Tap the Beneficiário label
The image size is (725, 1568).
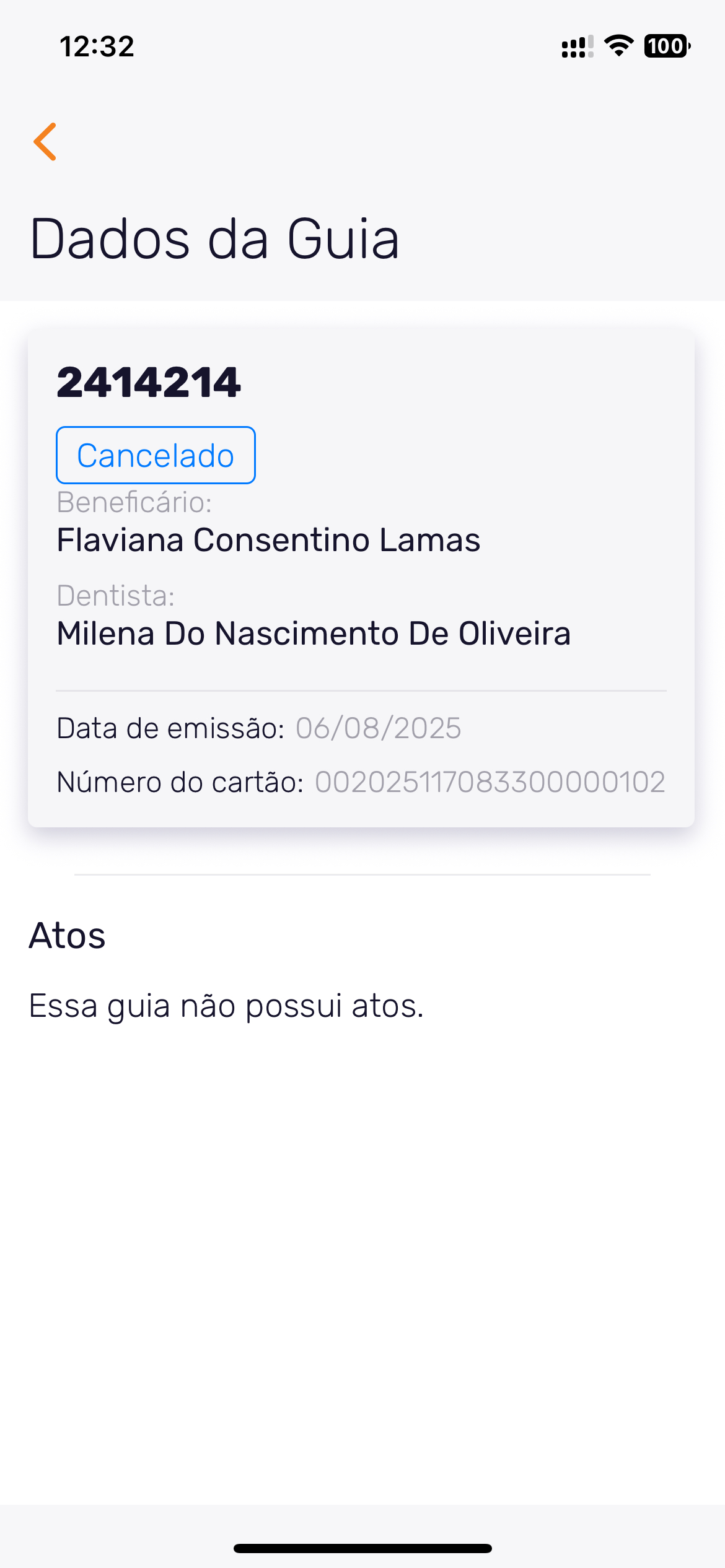click(134, 502)
